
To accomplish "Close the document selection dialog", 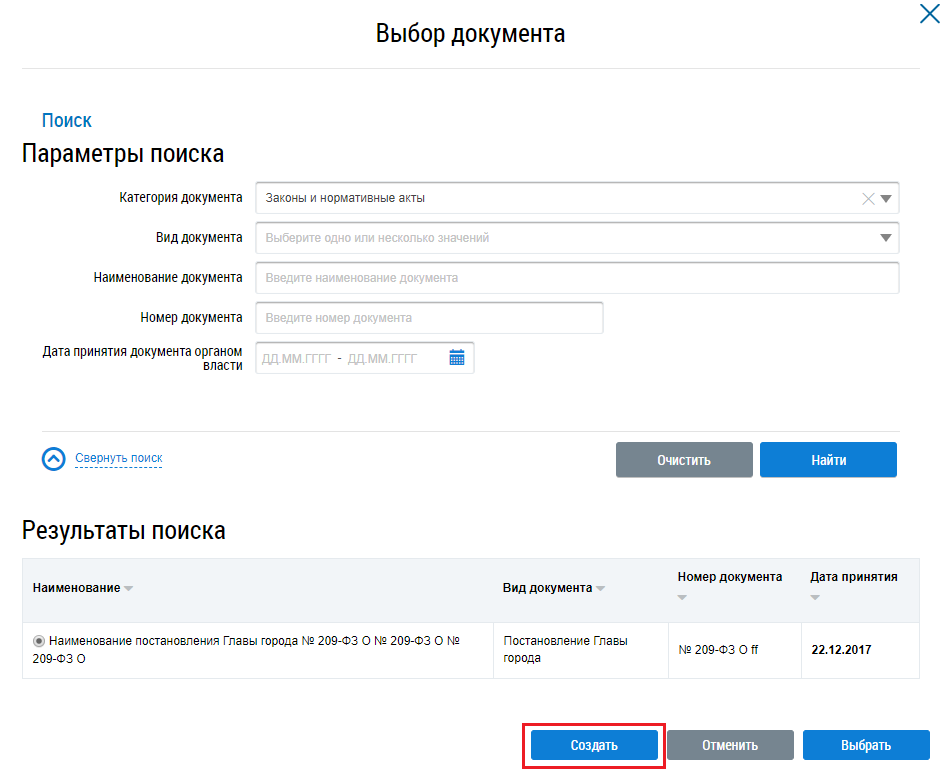I will [928, 14].
